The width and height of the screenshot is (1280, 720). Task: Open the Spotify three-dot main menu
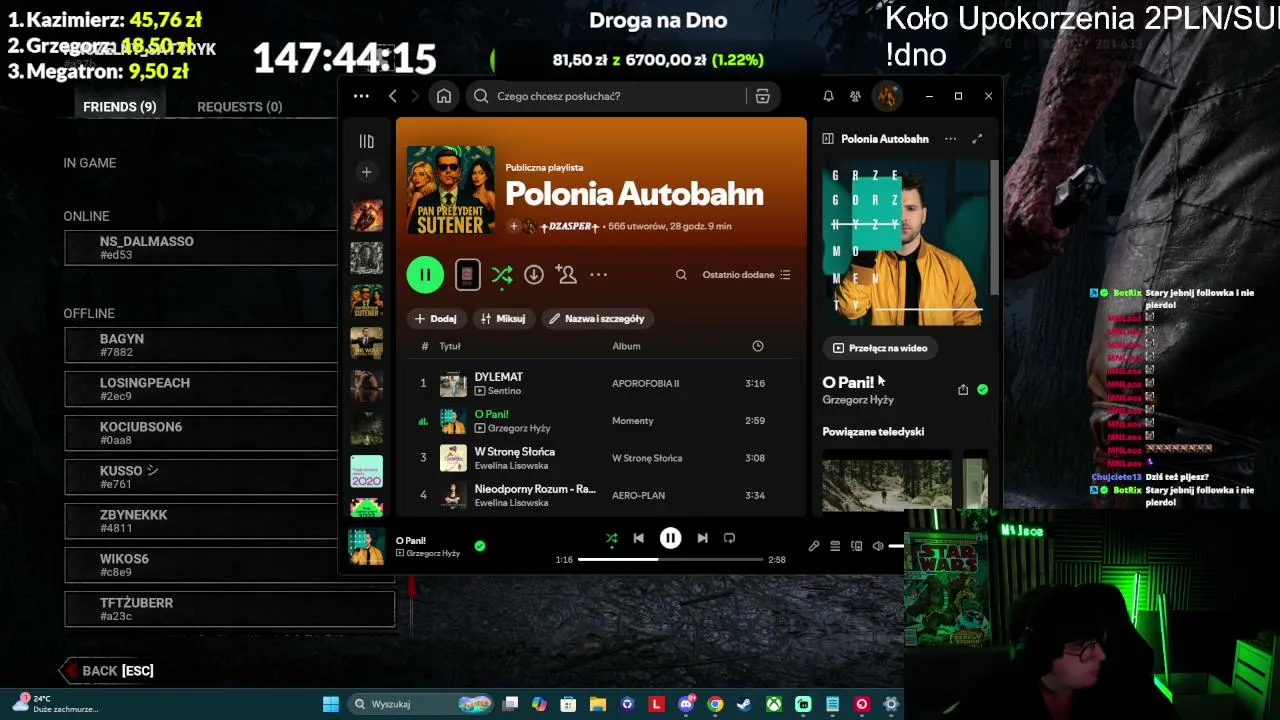(x=361, y=96)
